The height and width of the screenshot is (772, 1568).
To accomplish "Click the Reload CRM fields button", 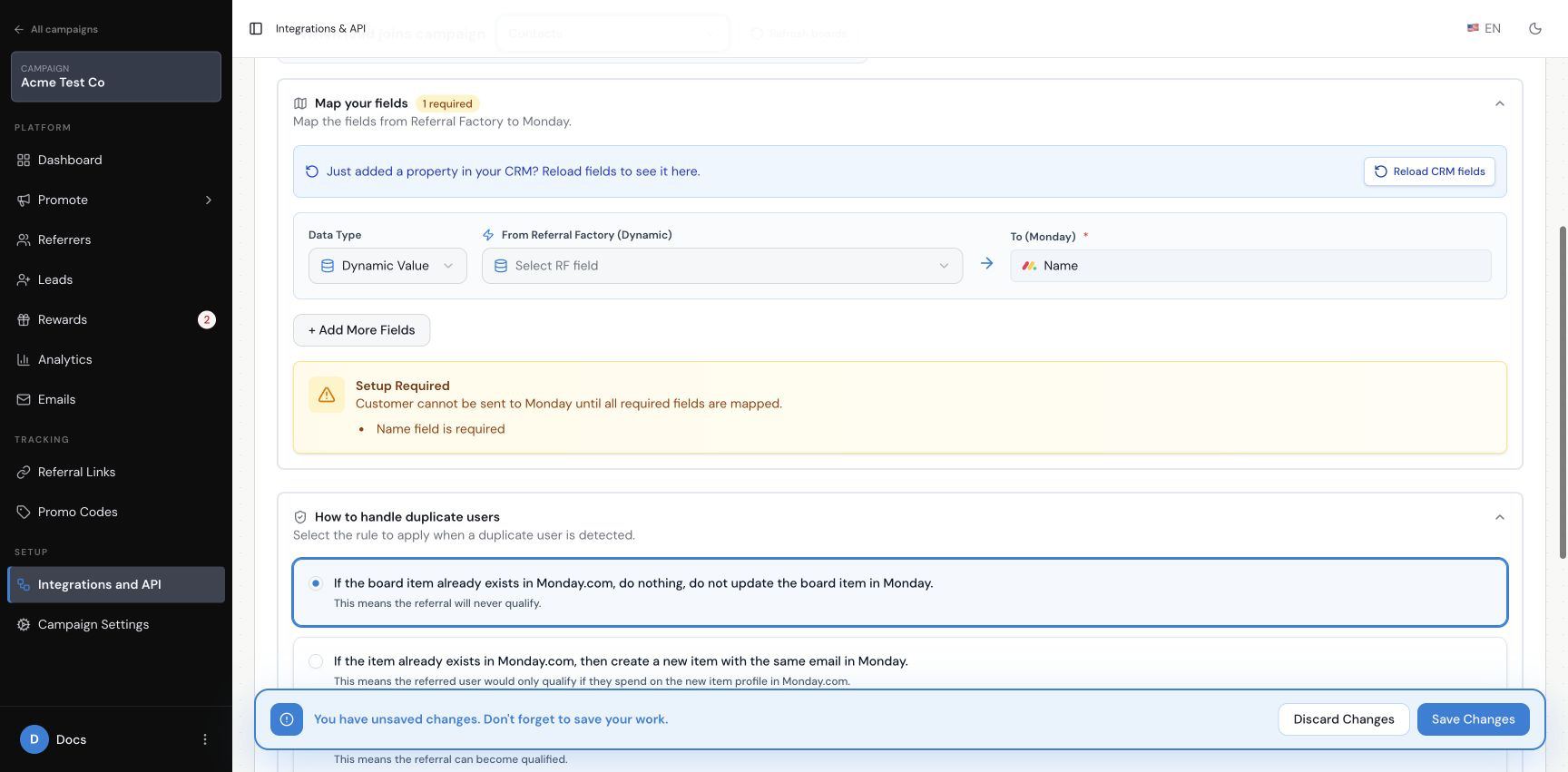I will 1429,171.
